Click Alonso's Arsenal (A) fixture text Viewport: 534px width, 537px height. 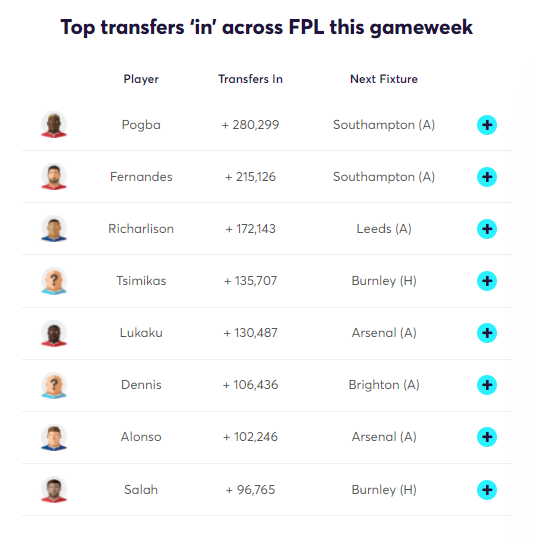click(x=384, y=437)
